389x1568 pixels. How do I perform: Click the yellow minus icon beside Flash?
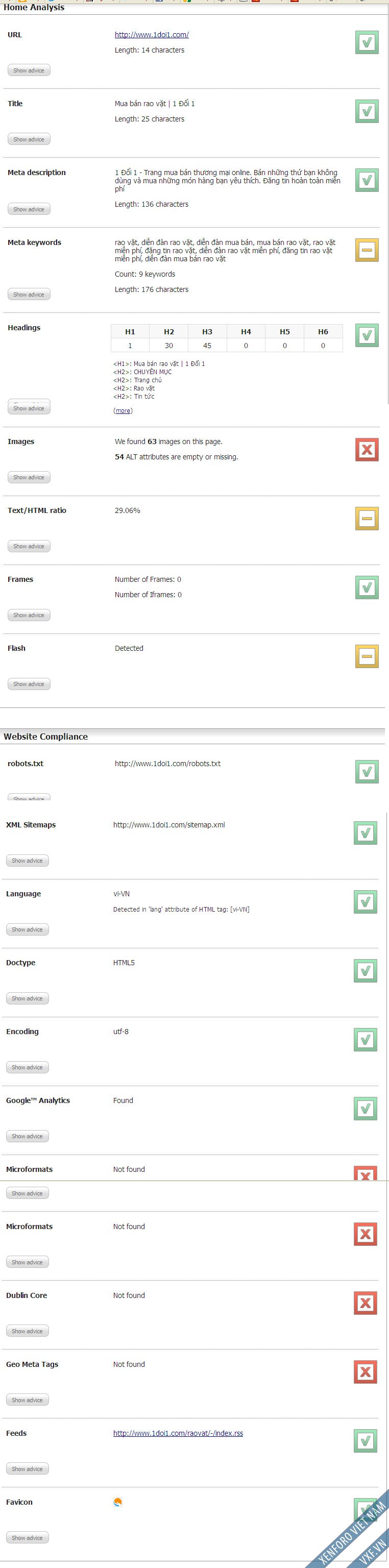[367, 656]
